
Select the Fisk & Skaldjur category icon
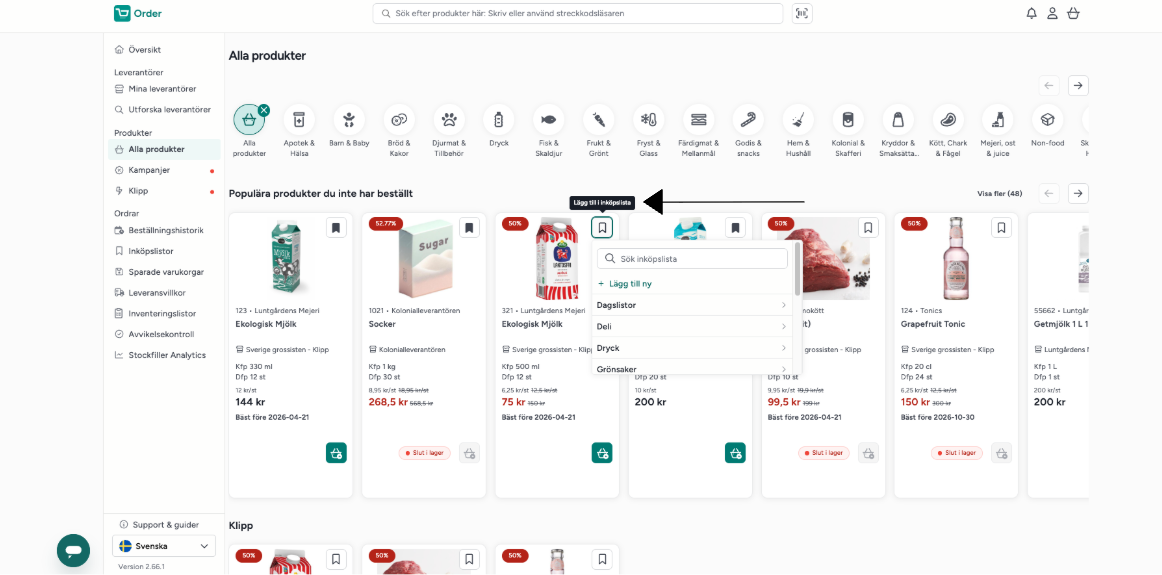coord(548,119)
